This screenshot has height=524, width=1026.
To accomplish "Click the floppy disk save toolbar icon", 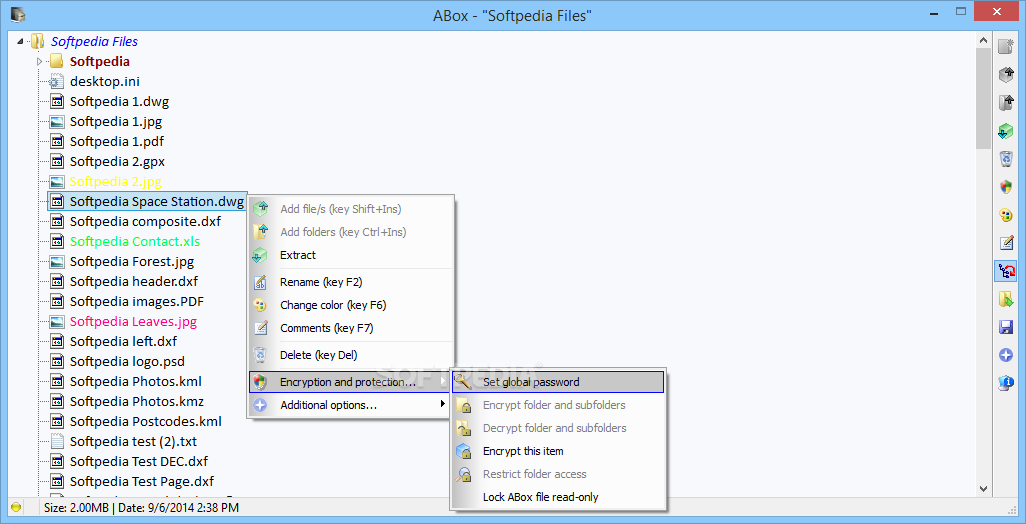I will [x=1006, y=328].
